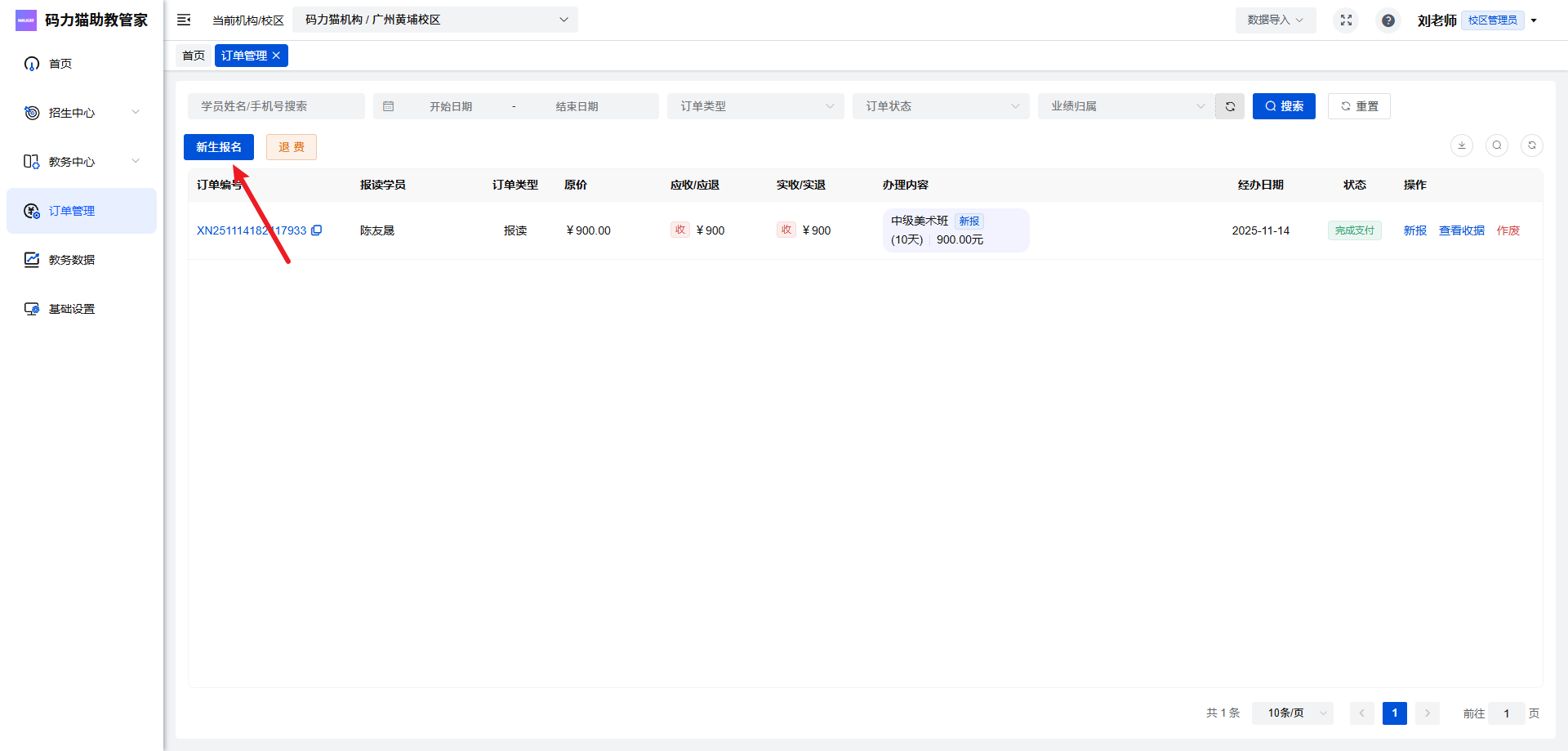Switch to the 首页 tab
1568x751 pixels.
pyautogui.click(x=194, y=56)
